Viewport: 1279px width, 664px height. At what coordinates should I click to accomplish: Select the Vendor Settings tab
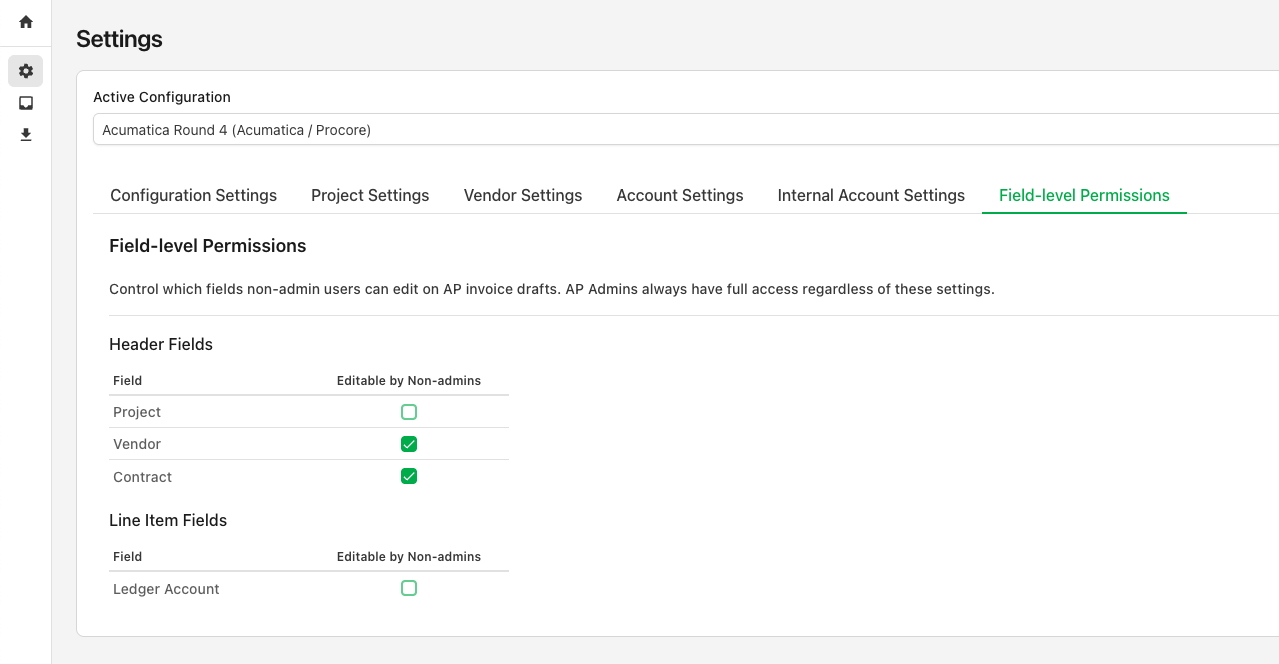coord(522,195)
